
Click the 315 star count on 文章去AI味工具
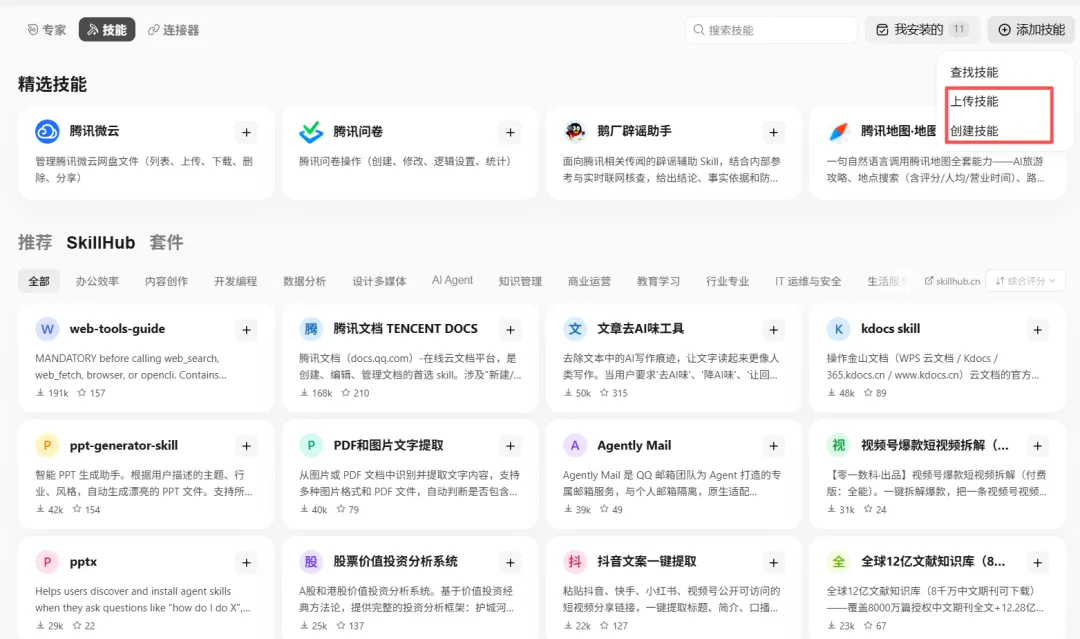(614, 393)
